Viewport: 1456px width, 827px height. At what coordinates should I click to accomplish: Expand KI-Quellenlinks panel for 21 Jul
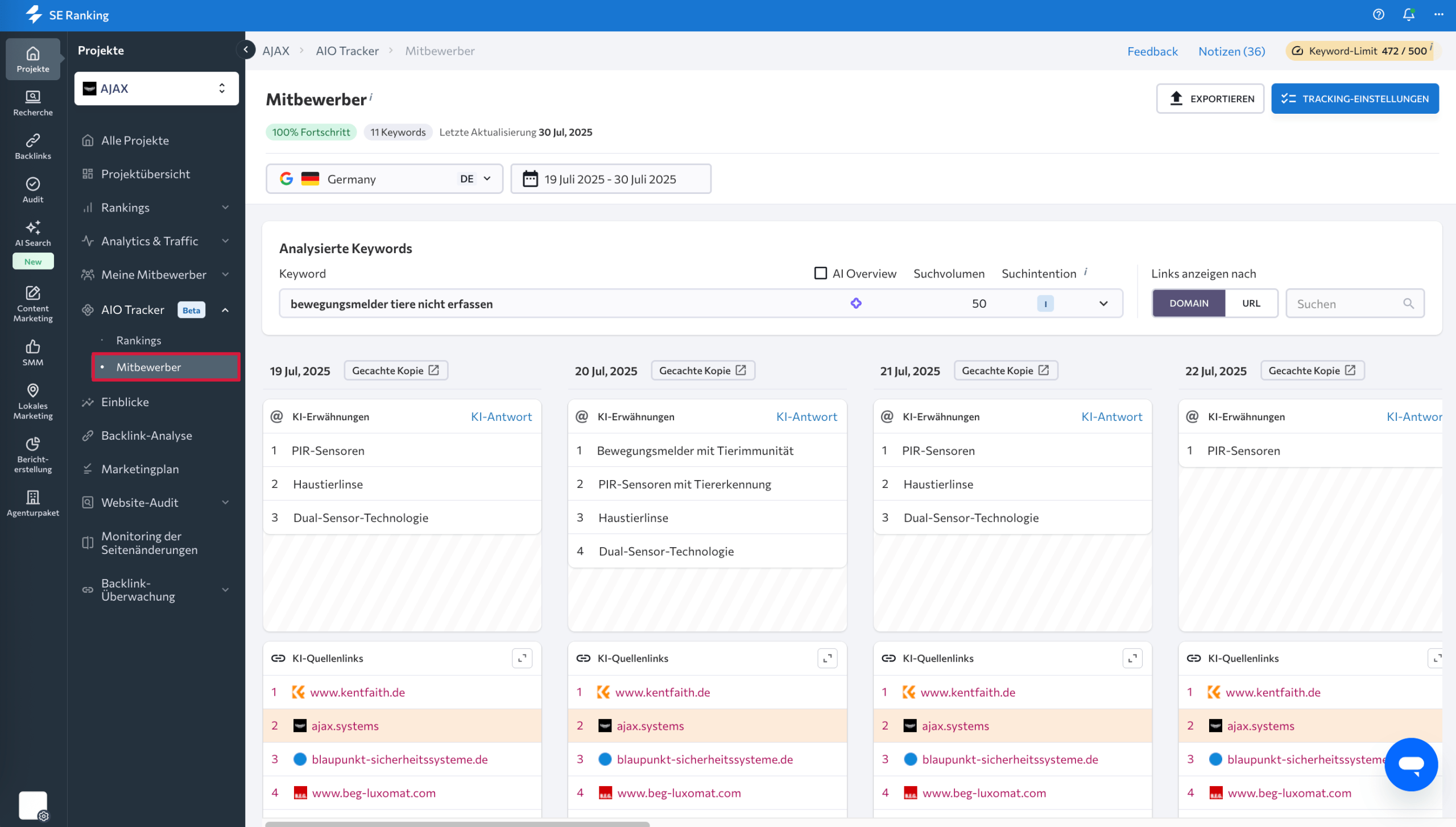tap(1132, 658)
